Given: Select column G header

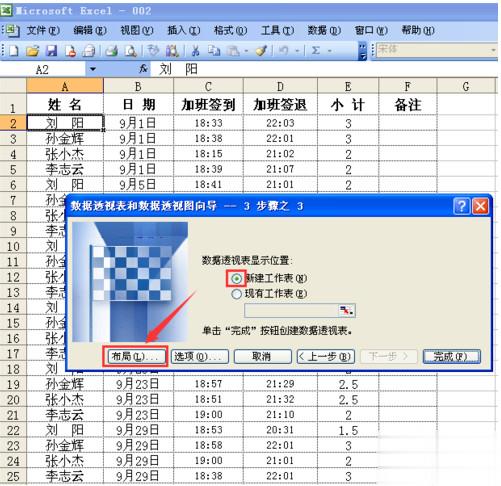Looking at the screenshot, I should (466, 86).
